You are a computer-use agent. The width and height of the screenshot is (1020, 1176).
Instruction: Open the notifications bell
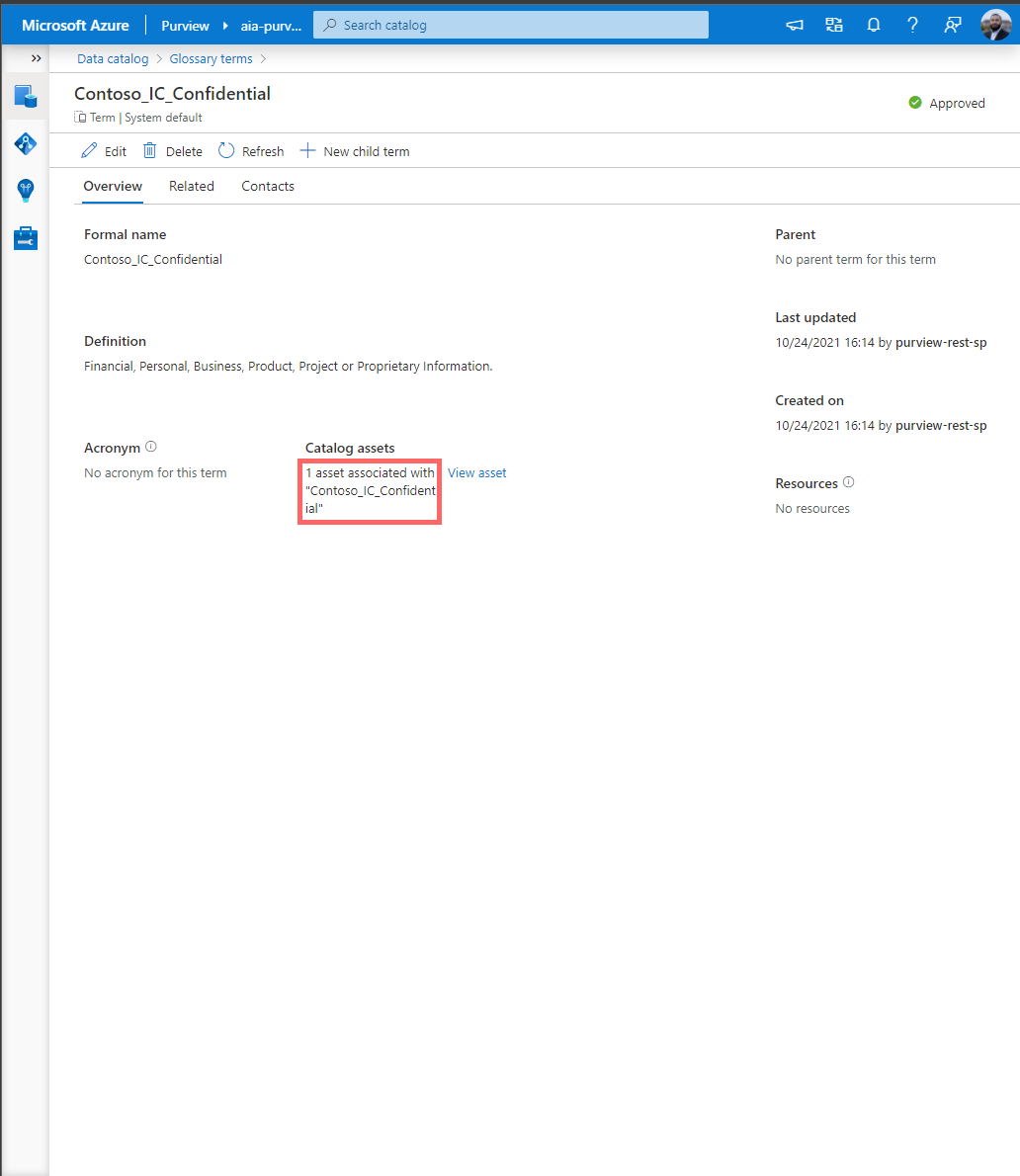[873, 25]
